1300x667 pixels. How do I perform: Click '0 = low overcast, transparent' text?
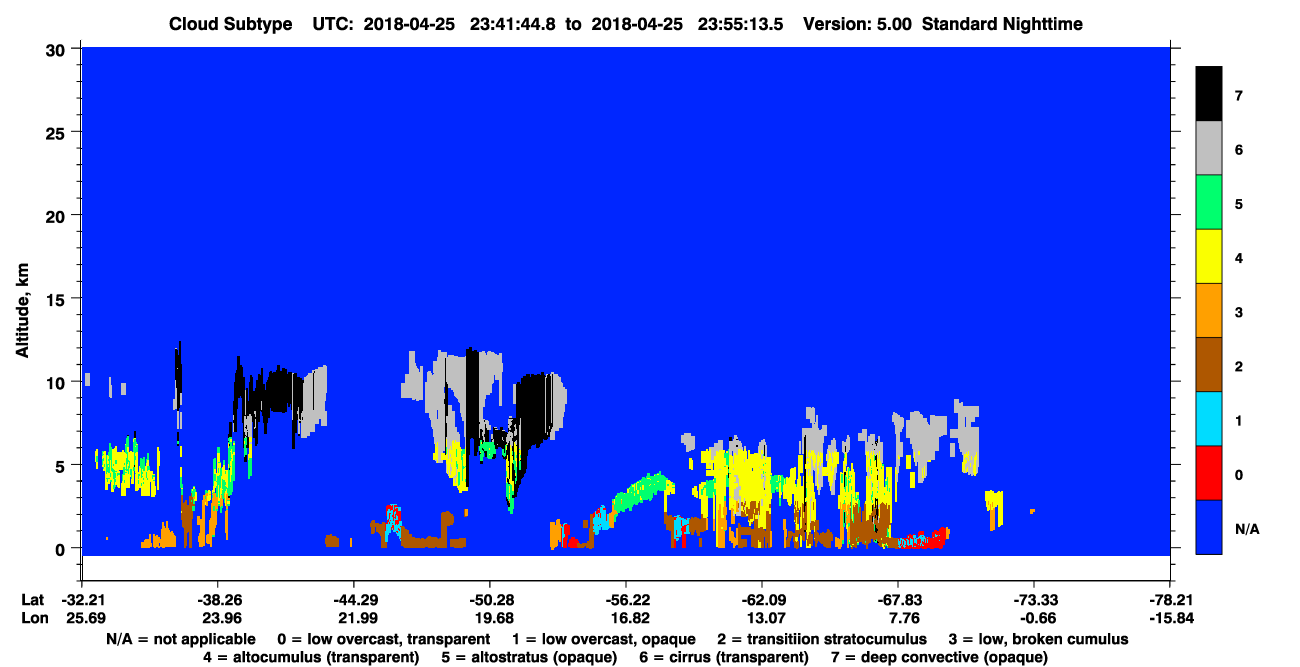[x=383, y=639]
